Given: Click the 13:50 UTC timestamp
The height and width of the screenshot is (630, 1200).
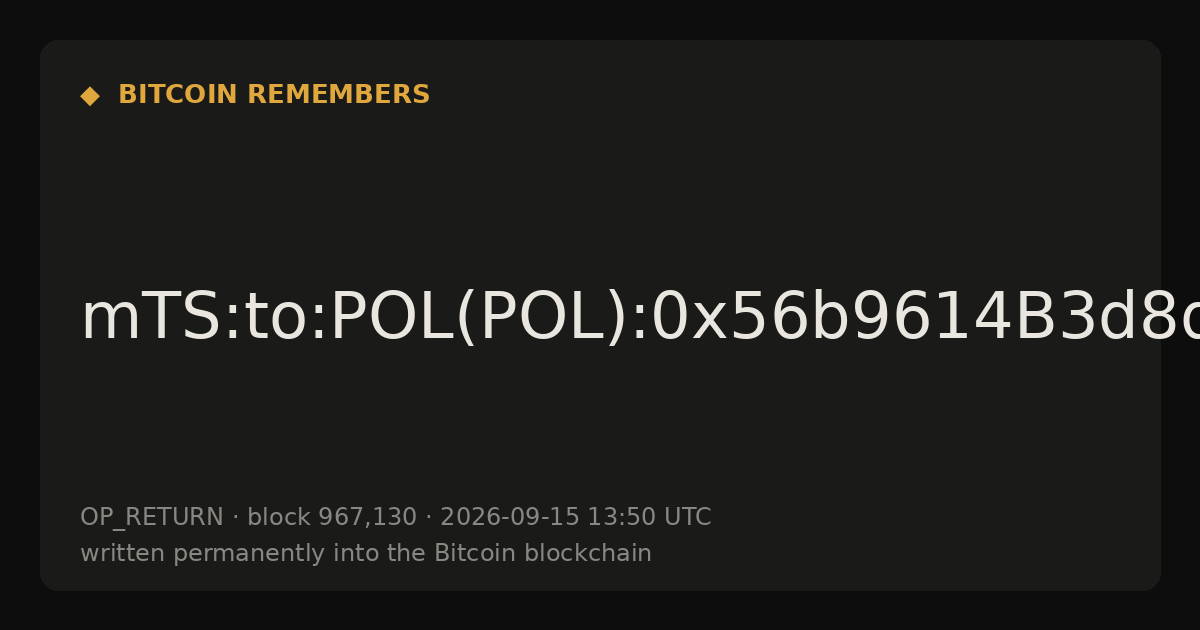Looking at the screenshot, I should click(x=649, y=517).
